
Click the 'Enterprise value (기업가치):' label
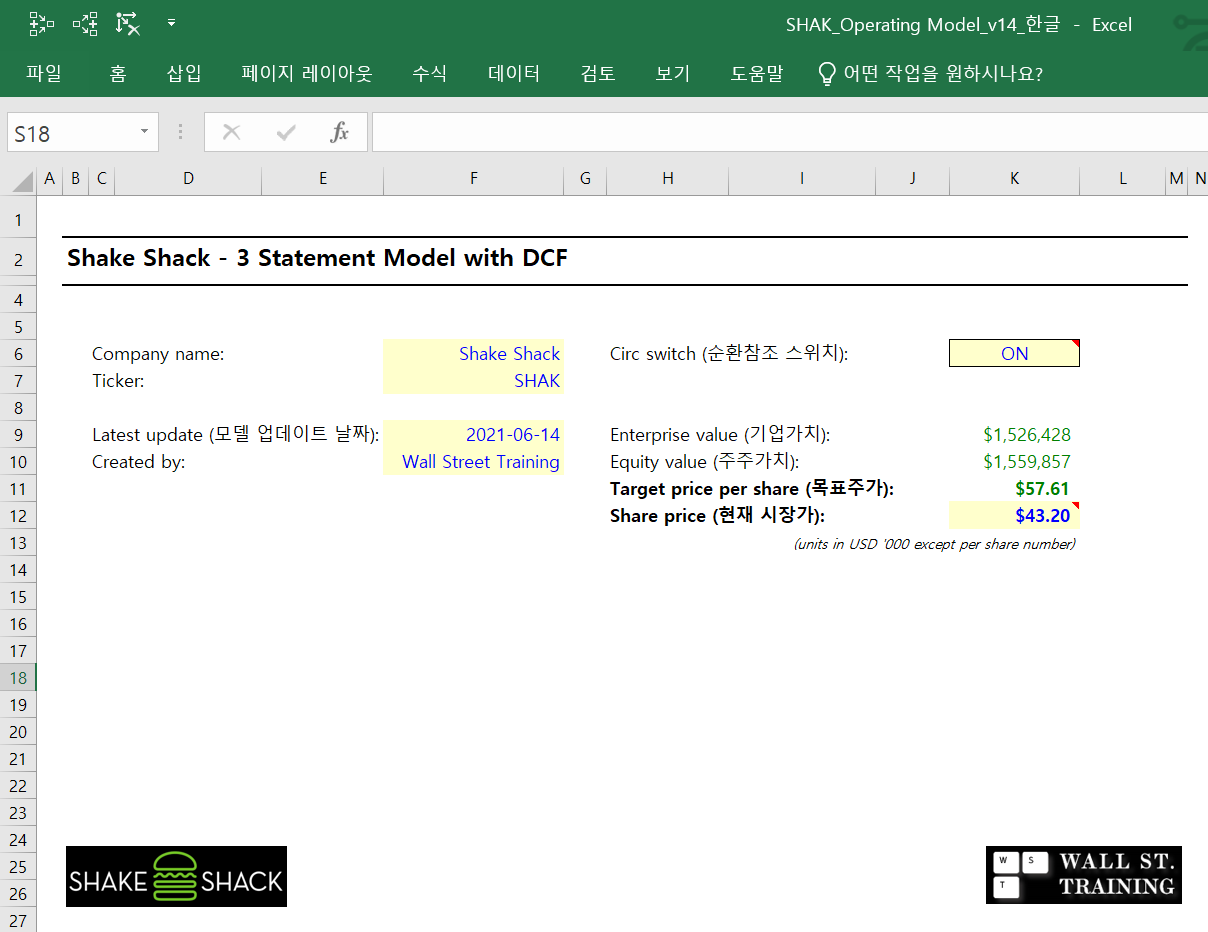720,435
